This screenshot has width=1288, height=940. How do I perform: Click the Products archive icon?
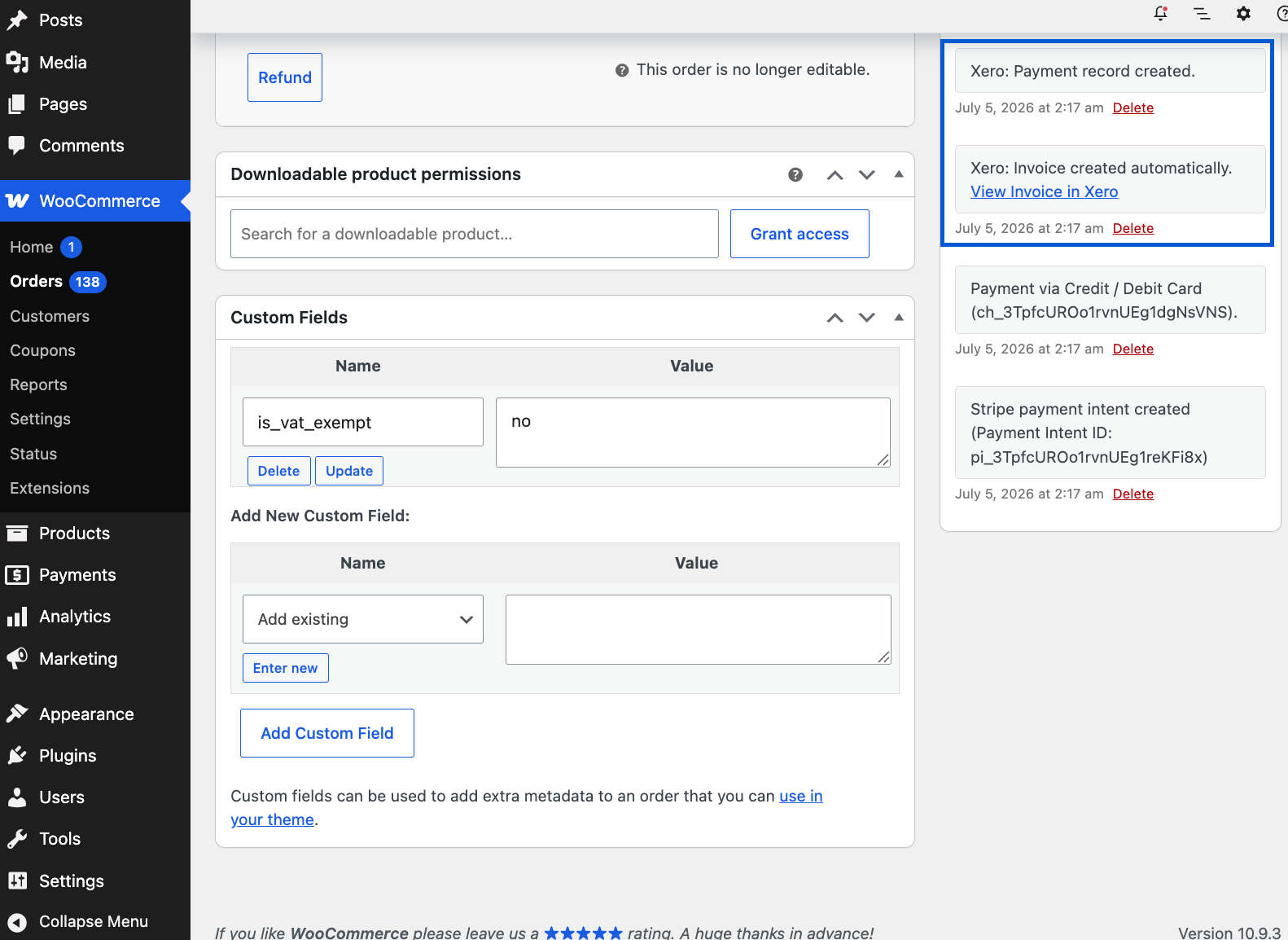(17, 534)
